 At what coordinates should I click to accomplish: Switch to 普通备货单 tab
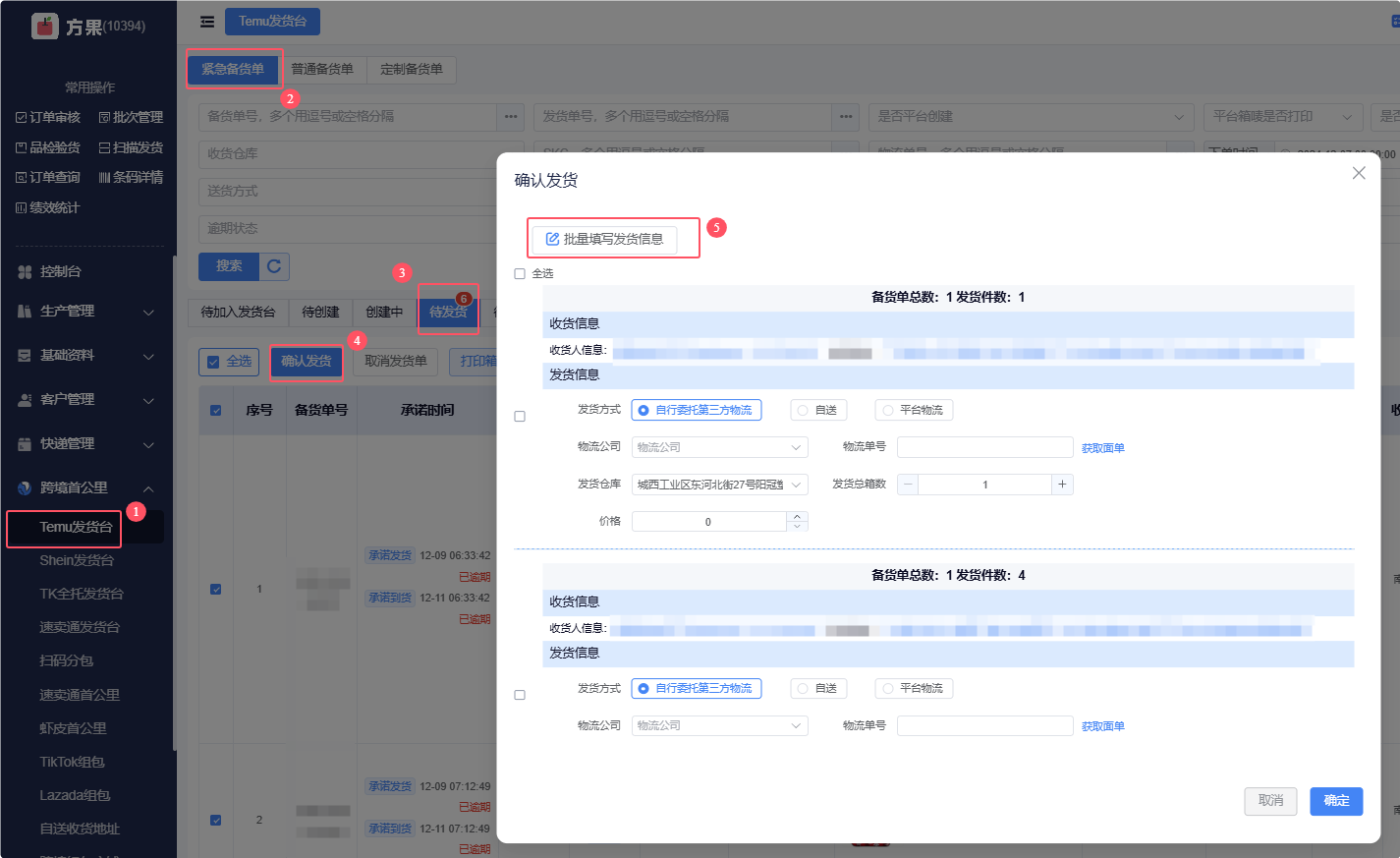[x=322, y=70]
